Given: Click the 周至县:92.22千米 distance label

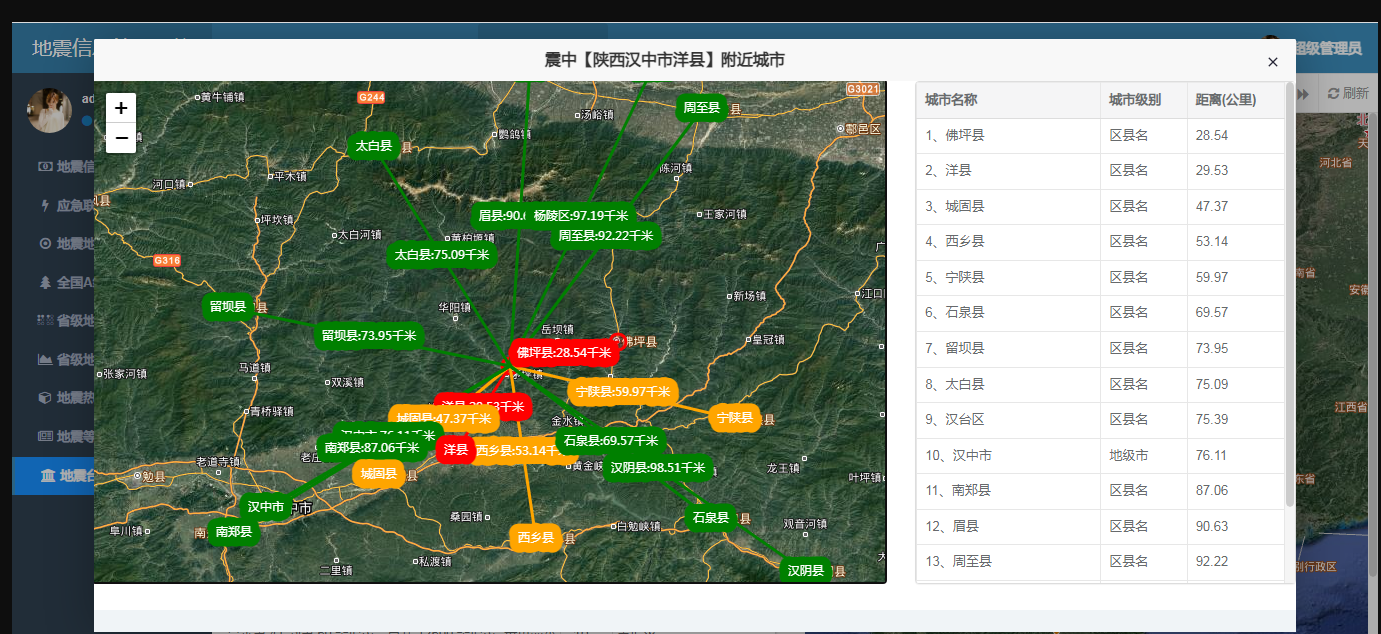Looking at the screenshot, I should 605,236.
